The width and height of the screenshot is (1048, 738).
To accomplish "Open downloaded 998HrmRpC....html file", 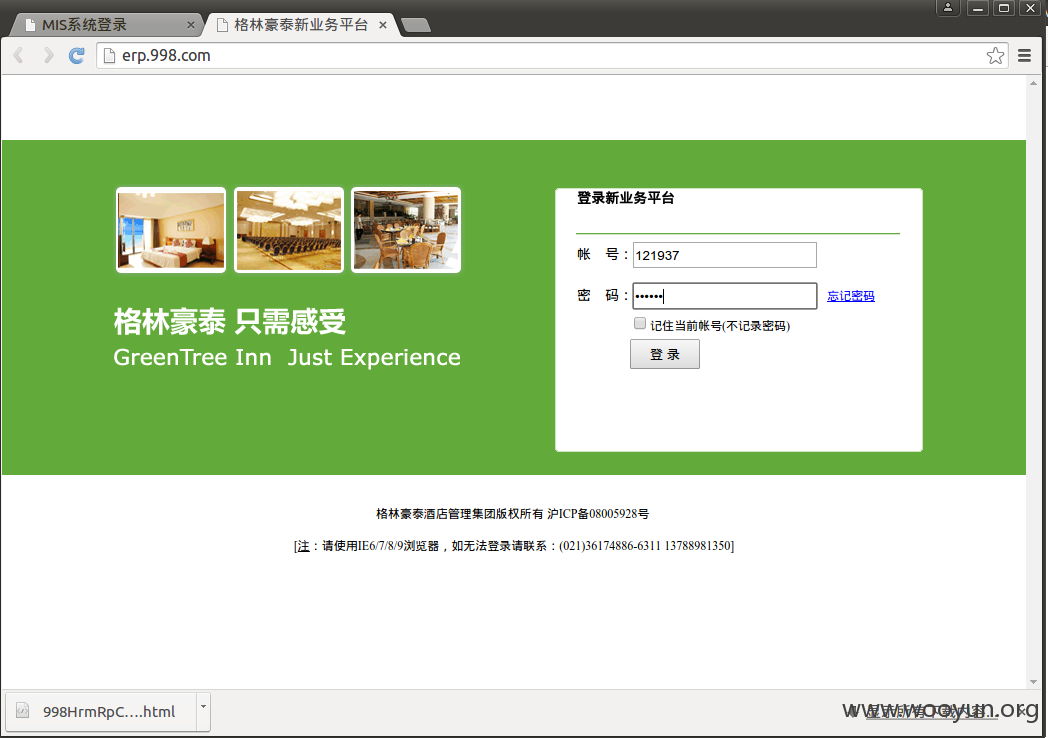I will pyautogui.click(x=100, y=712).
